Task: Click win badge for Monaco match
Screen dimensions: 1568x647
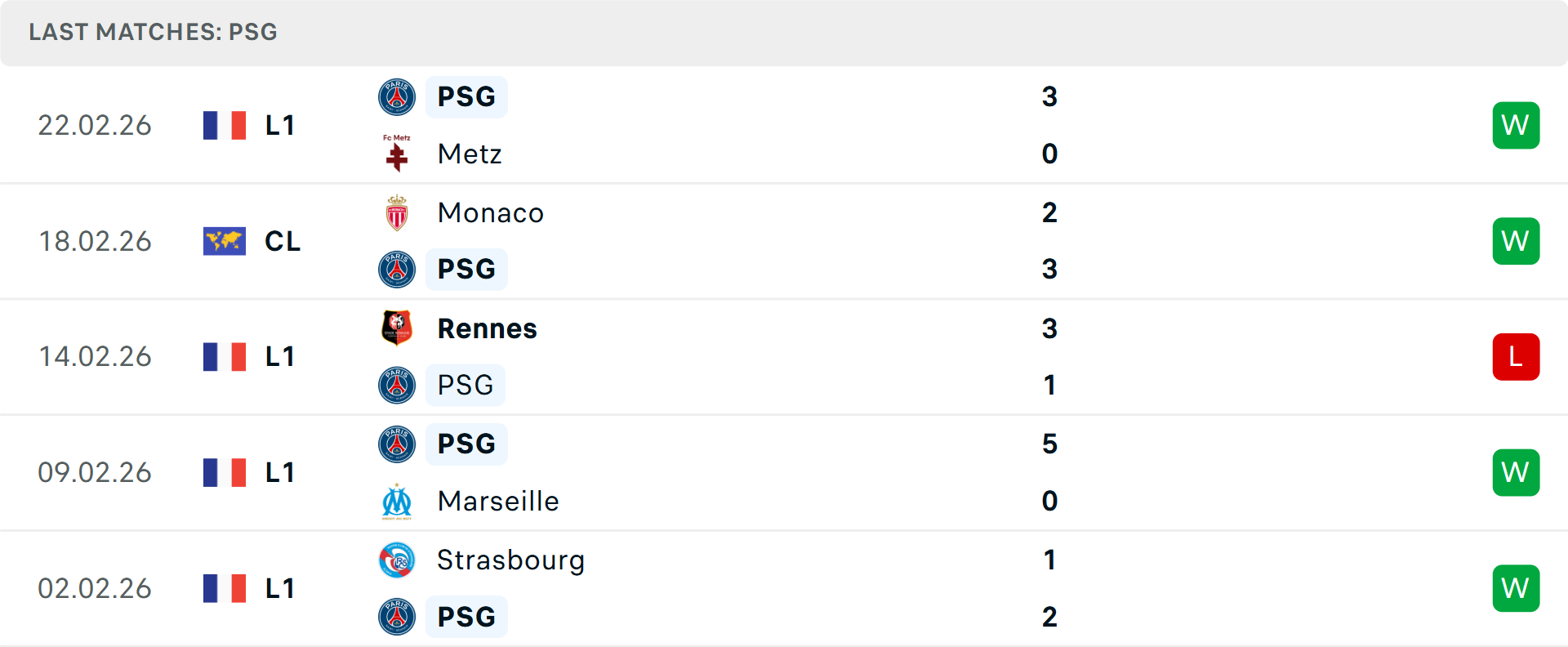Action: pyautogui.click(x=1516, y=241)
